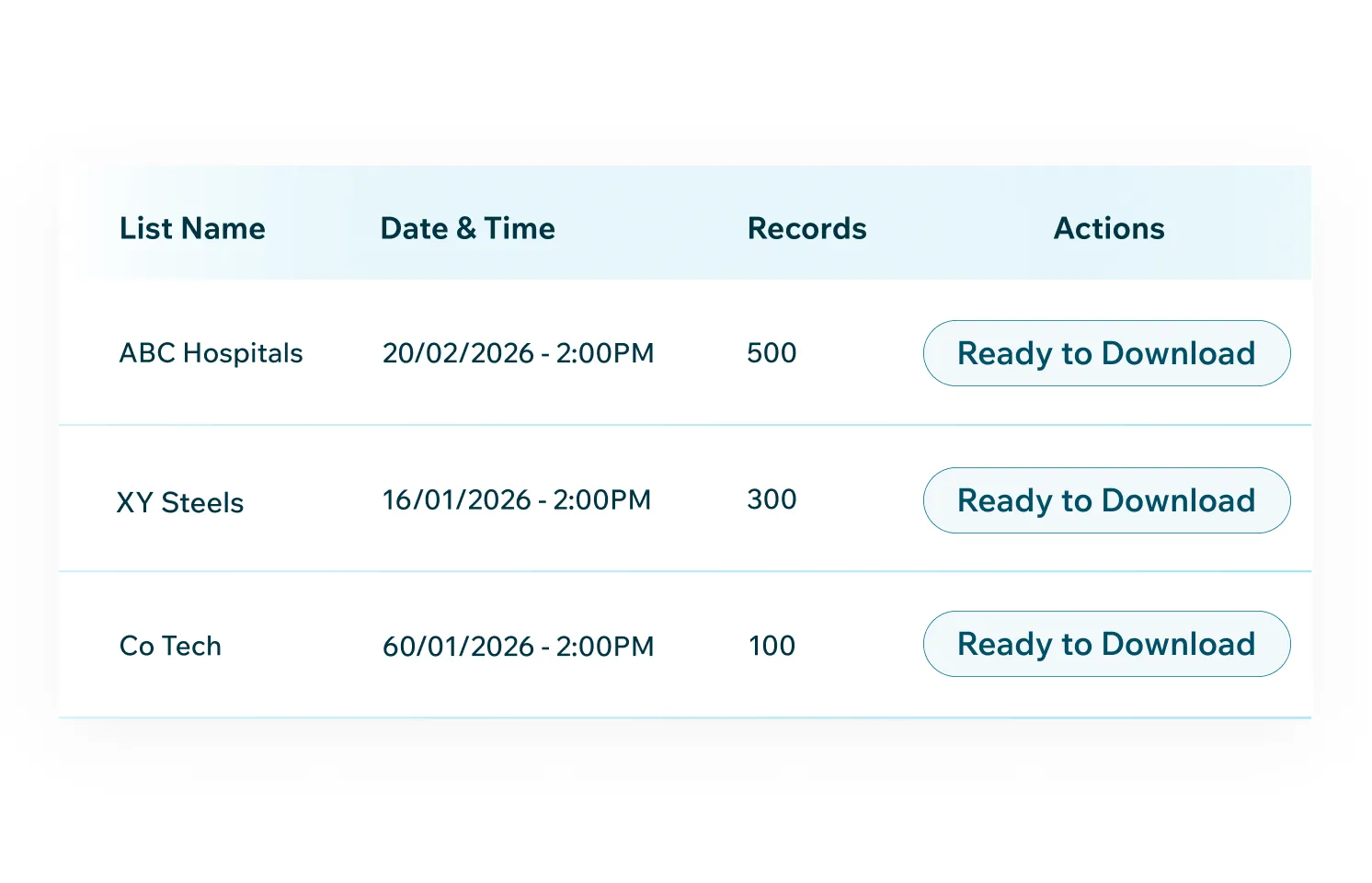Click the ampersand in Date & Time header
The width and height of the screenshot is (1372, 883).
pyautogui.click(x=466, y=228)
